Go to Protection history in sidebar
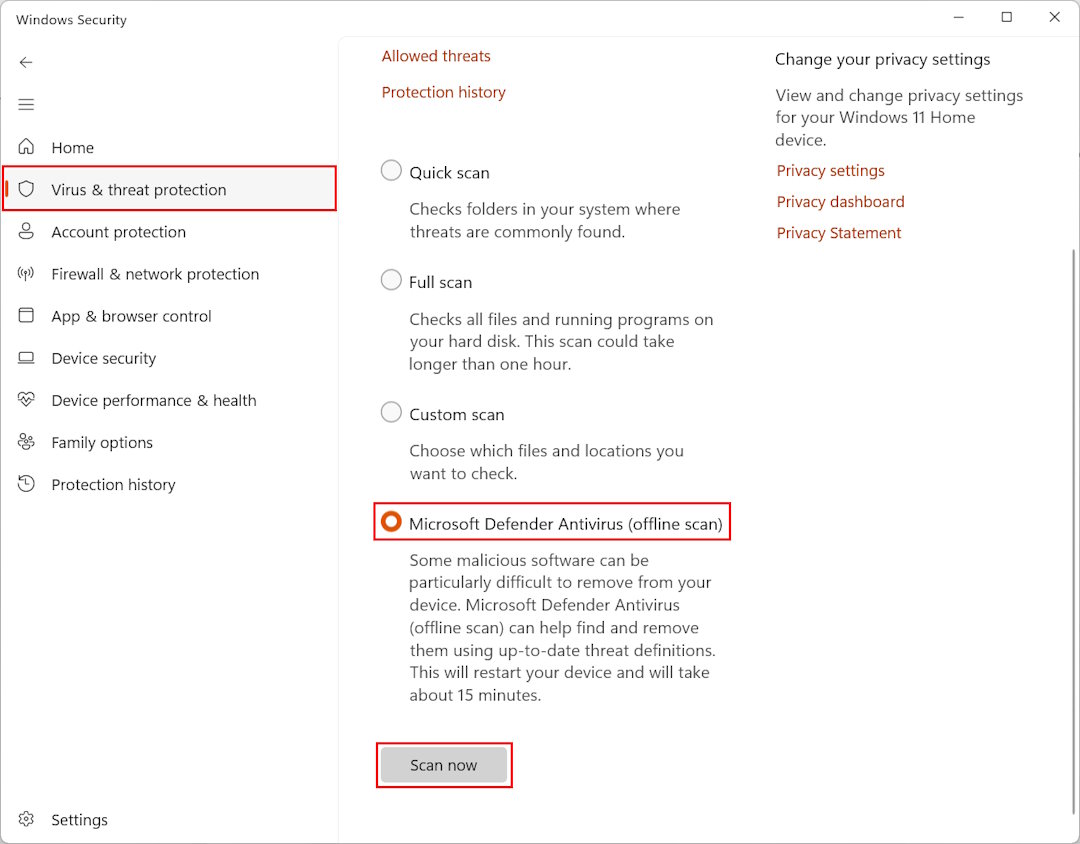This screenshot has width=1080, height=844. [113, 484]
